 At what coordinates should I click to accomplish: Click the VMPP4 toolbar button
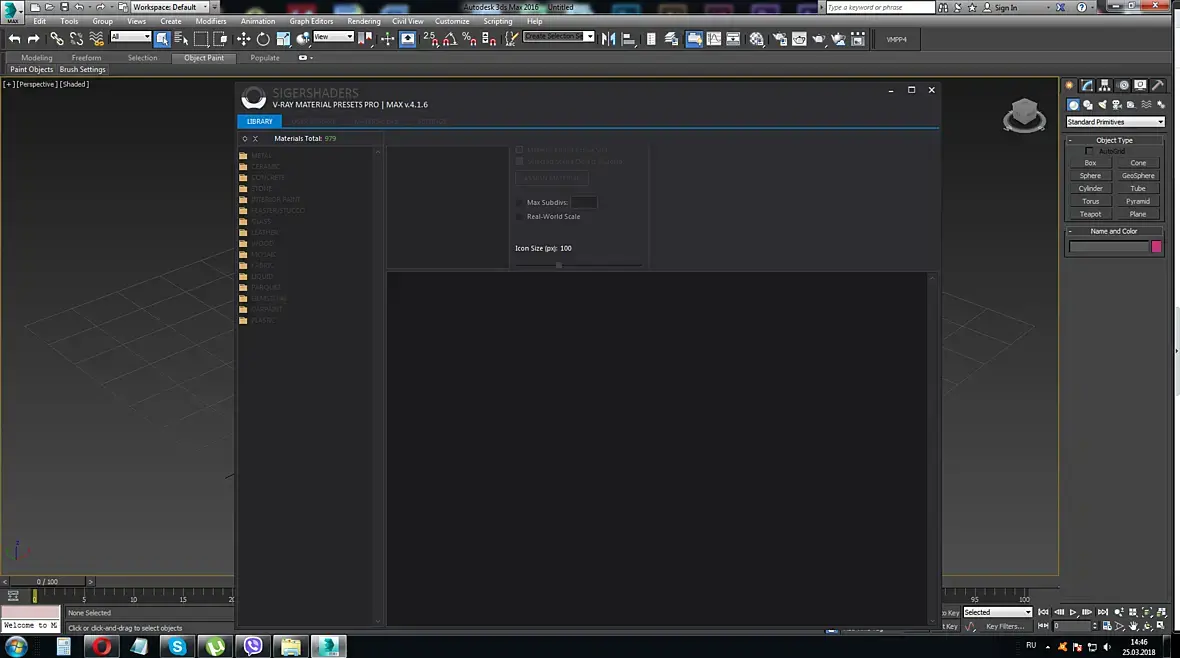(x=896, y=39)
